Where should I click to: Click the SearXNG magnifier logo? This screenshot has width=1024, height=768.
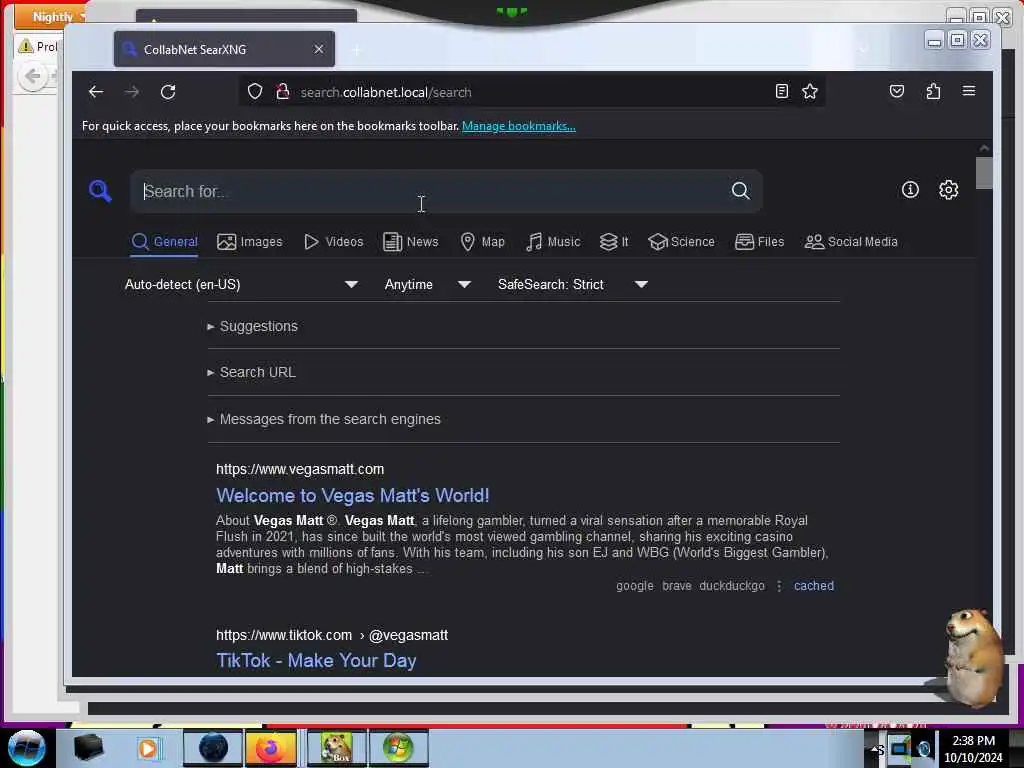coord(100,191)
